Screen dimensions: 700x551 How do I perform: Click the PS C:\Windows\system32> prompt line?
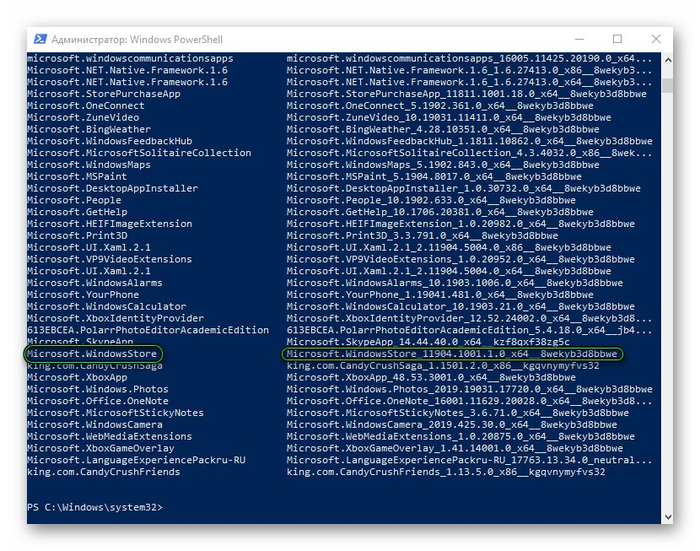(x=95, y=507)
